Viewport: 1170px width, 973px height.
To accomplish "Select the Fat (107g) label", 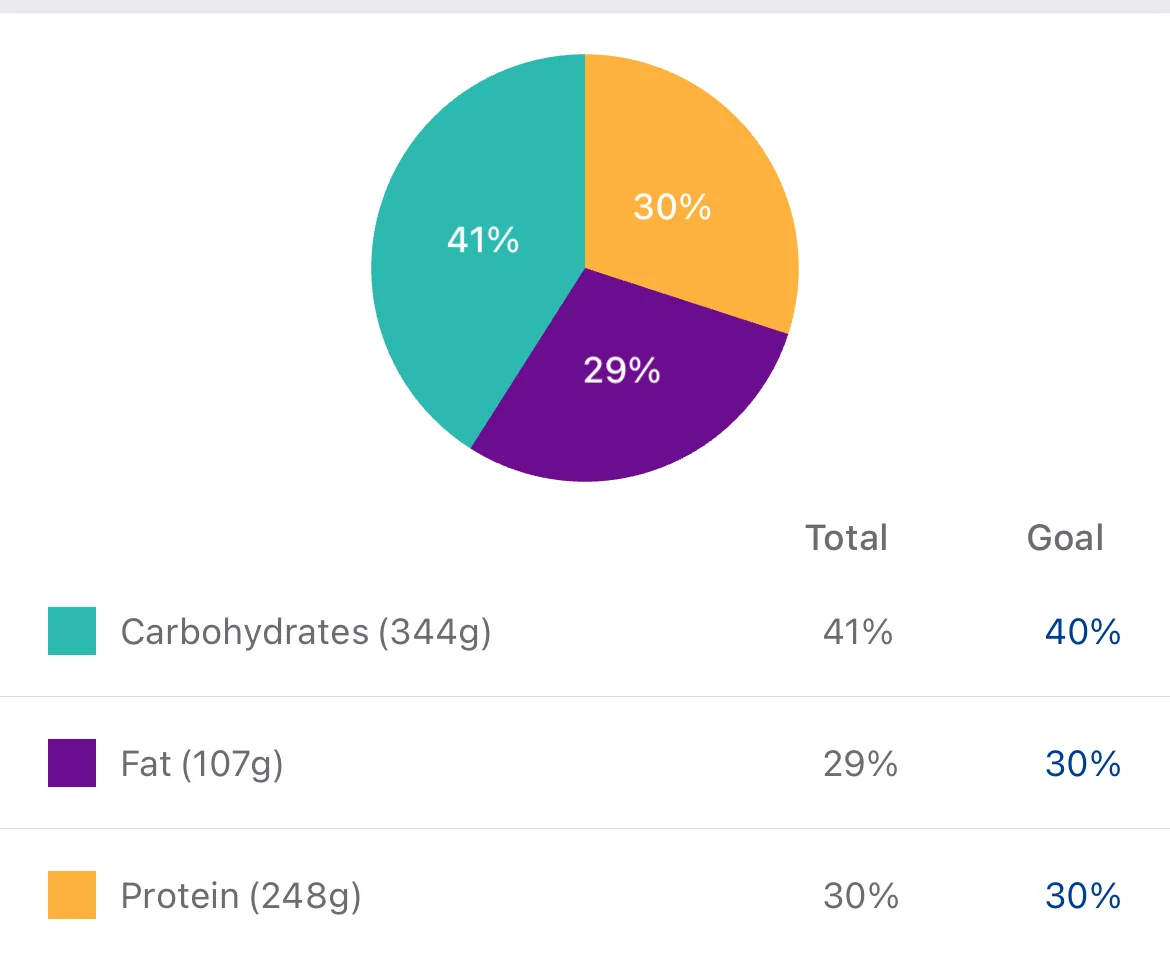I will [202, 764].
